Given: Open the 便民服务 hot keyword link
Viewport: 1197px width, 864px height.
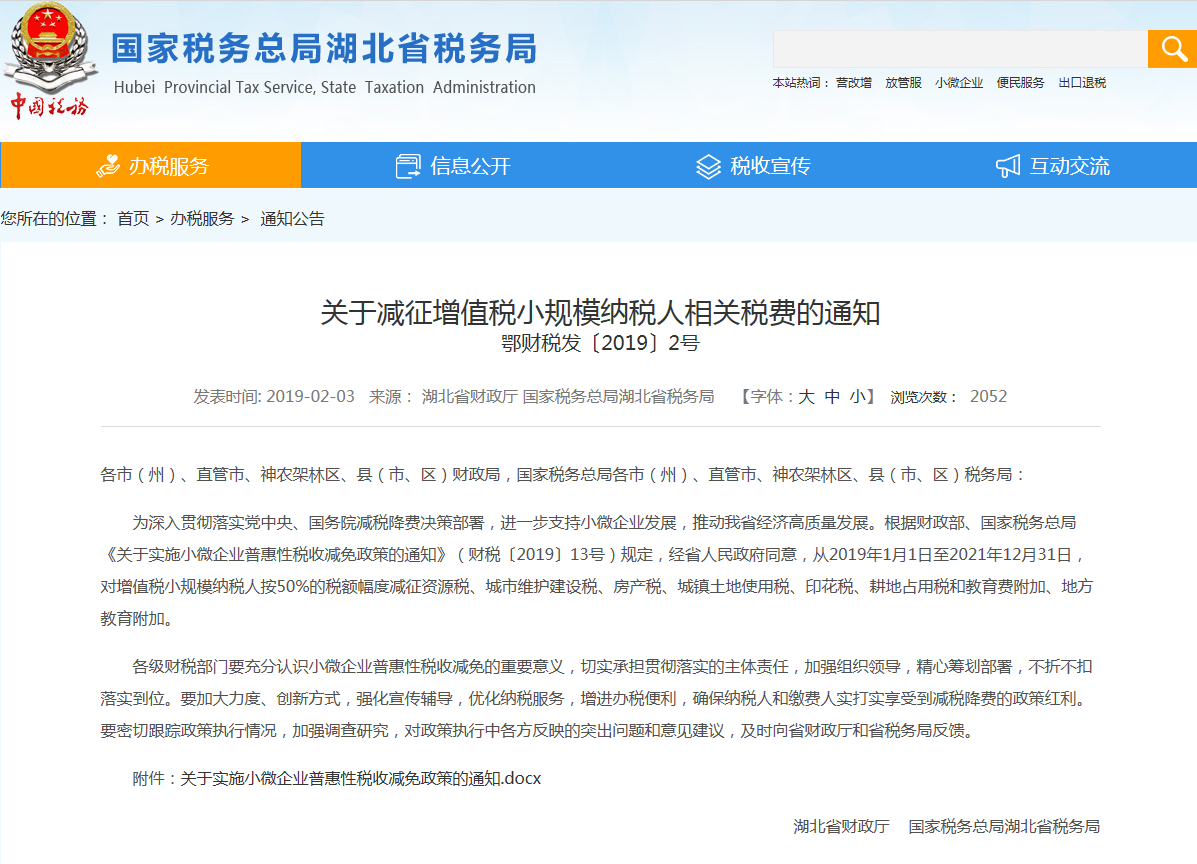Looking at the screenshot, I should coord(1020,83).
